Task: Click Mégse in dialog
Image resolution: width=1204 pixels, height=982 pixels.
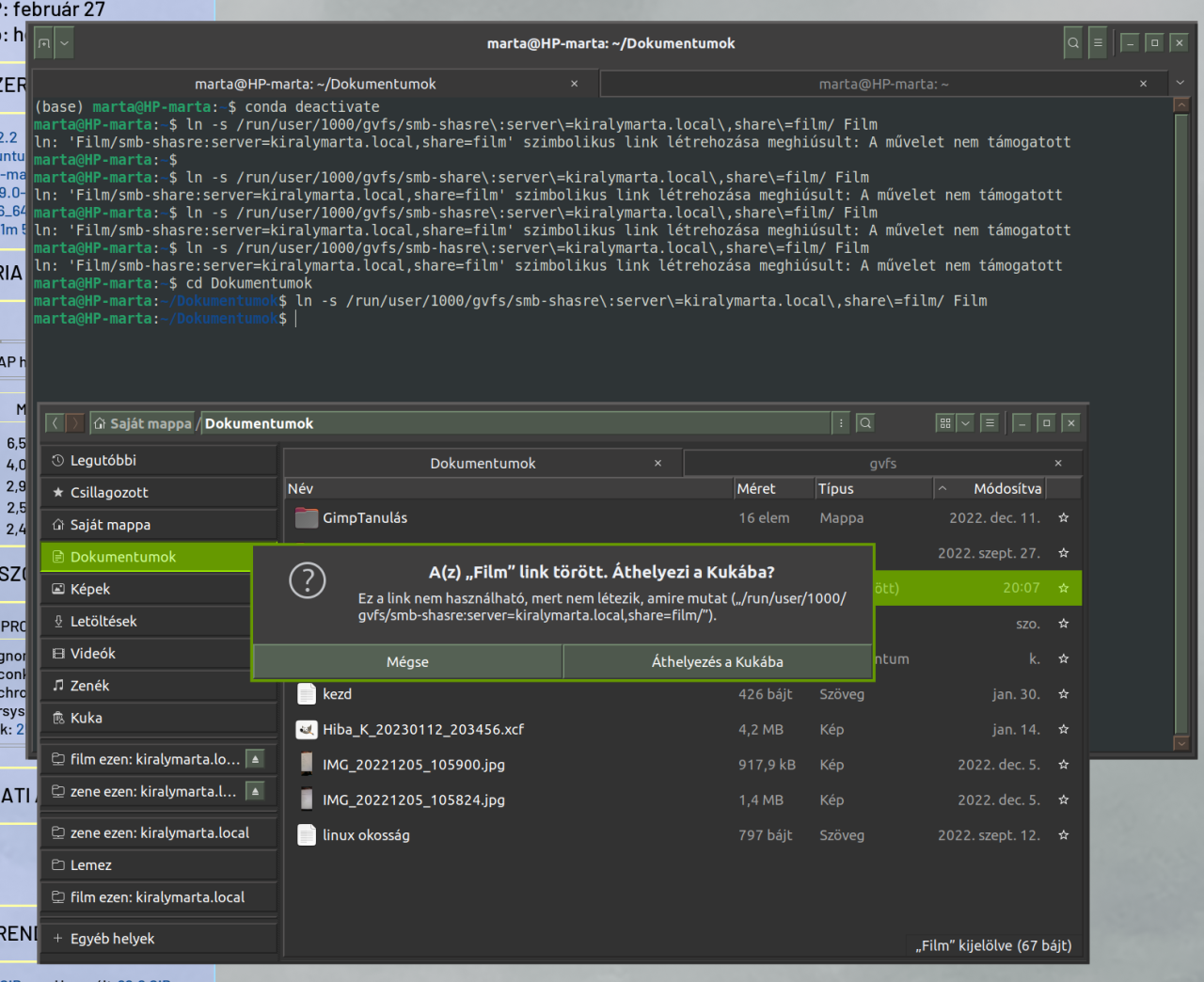Action: click(x=407, y=661)
